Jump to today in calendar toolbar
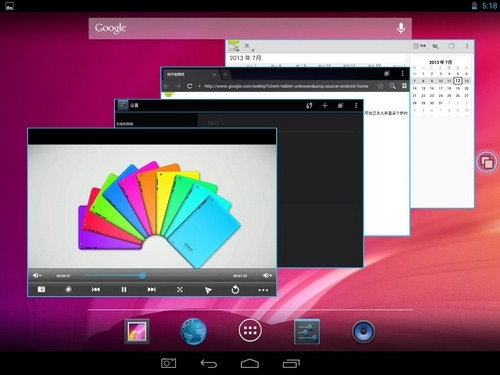The width and height of the screenshot is (500, 375). pyautogui.click(x=419, y=46)
